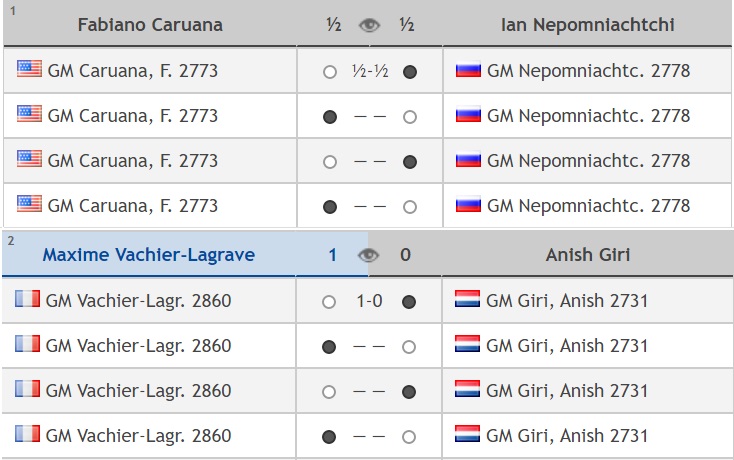Open last Vachier-Lagrave vs Giri game row
734x460 pixels.
point(369,437)
